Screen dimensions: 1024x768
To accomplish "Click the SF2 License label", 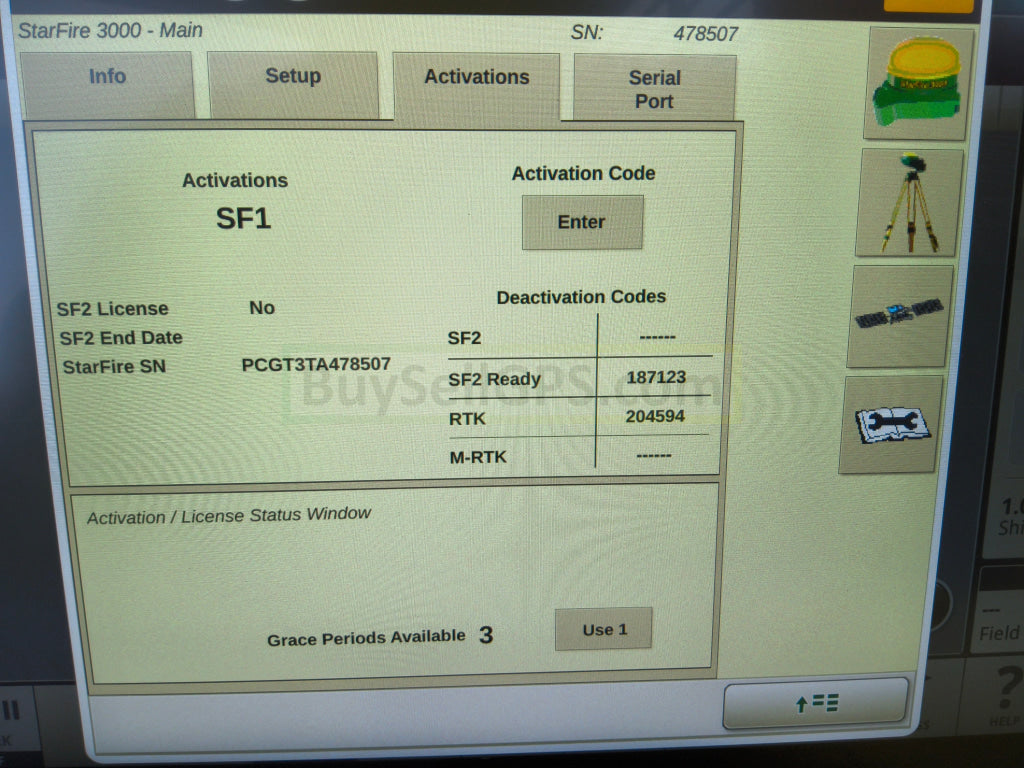I will coord(112,309).
